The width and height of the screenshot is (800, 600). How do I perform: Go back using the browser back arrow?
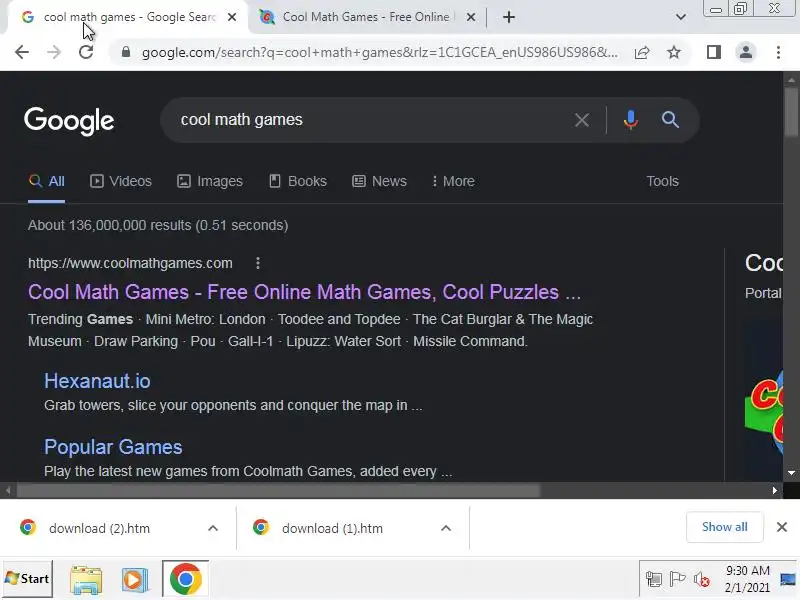click(x=22, y=52)
